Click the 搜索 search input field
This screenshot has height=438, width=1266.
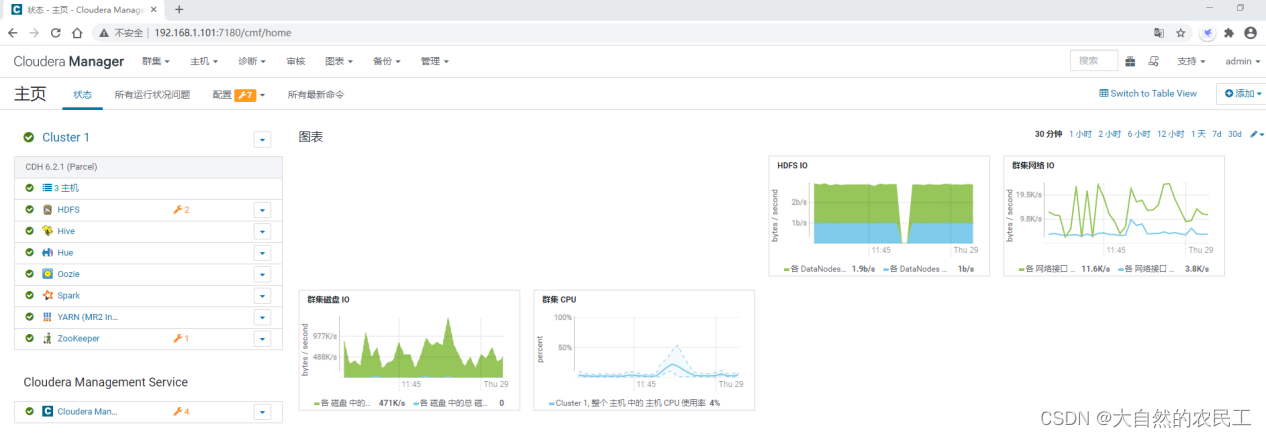pyautogui.click(x=1094, y=61)
